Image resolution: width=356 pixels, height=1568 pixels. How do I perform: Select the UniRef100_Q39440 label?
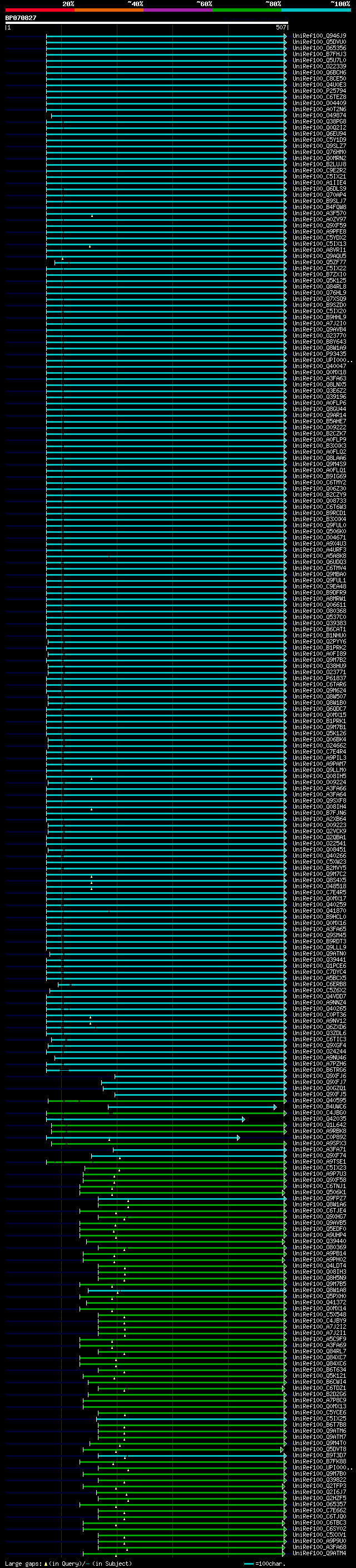(x=319, y=1241)
